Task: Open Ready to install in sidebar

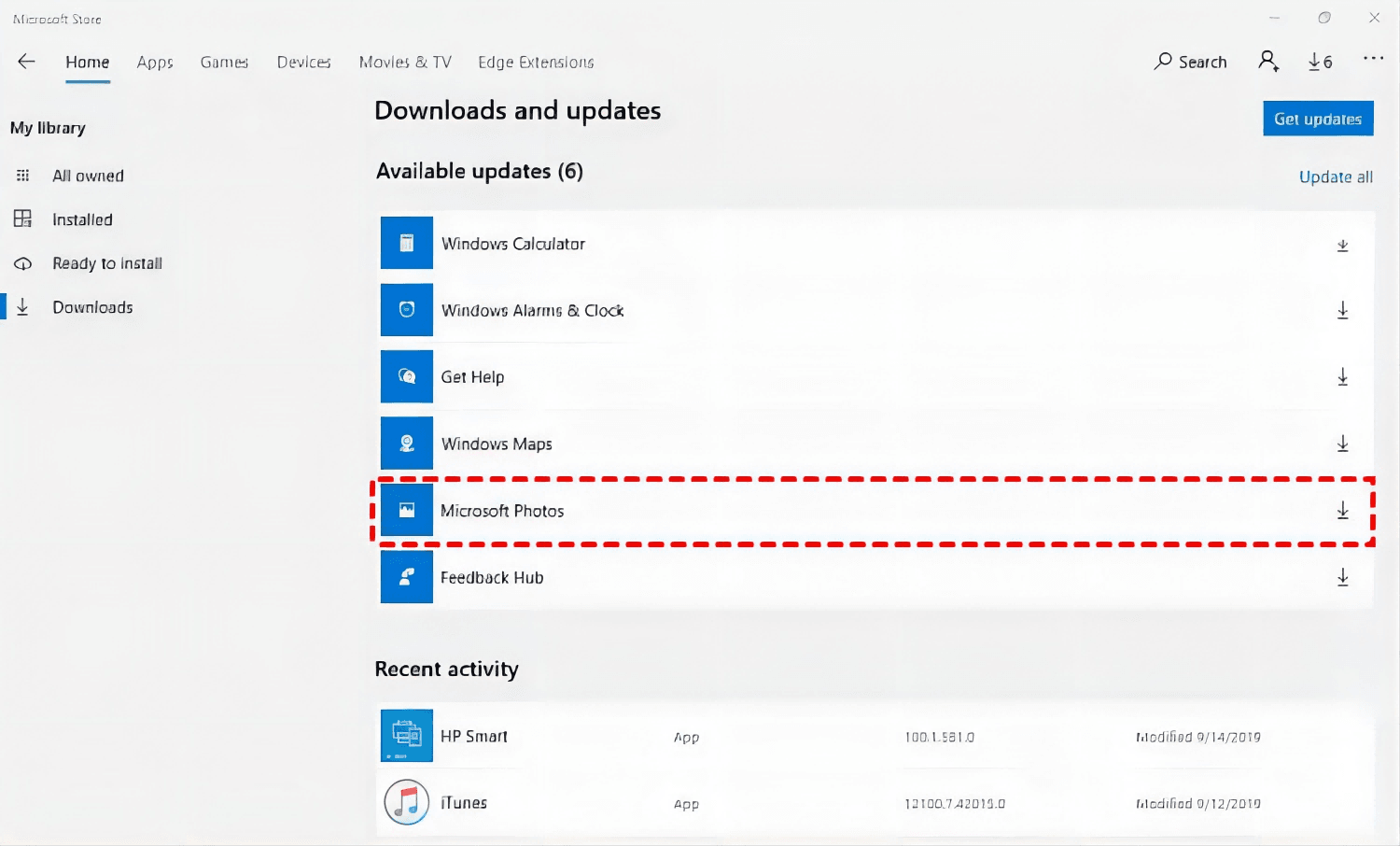Action: (x=106, y=263)
